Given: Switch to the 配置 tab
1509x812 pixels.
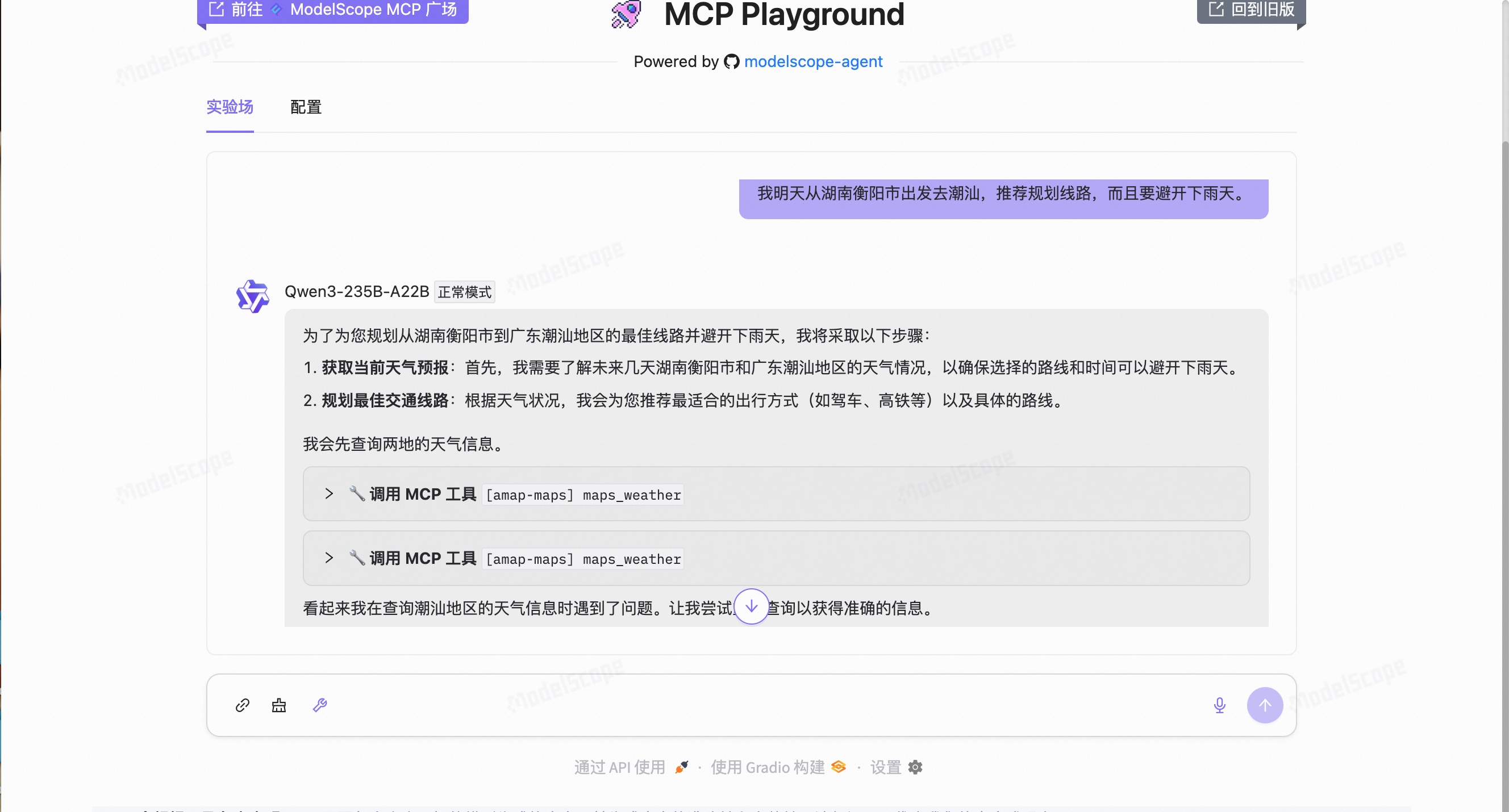Looking at the screenshot, I should click(306, 107).
